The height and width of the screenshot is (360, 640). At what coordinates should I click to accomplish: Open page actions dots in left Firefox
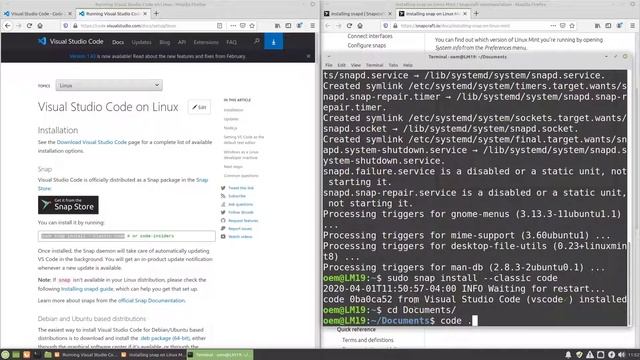233,26
